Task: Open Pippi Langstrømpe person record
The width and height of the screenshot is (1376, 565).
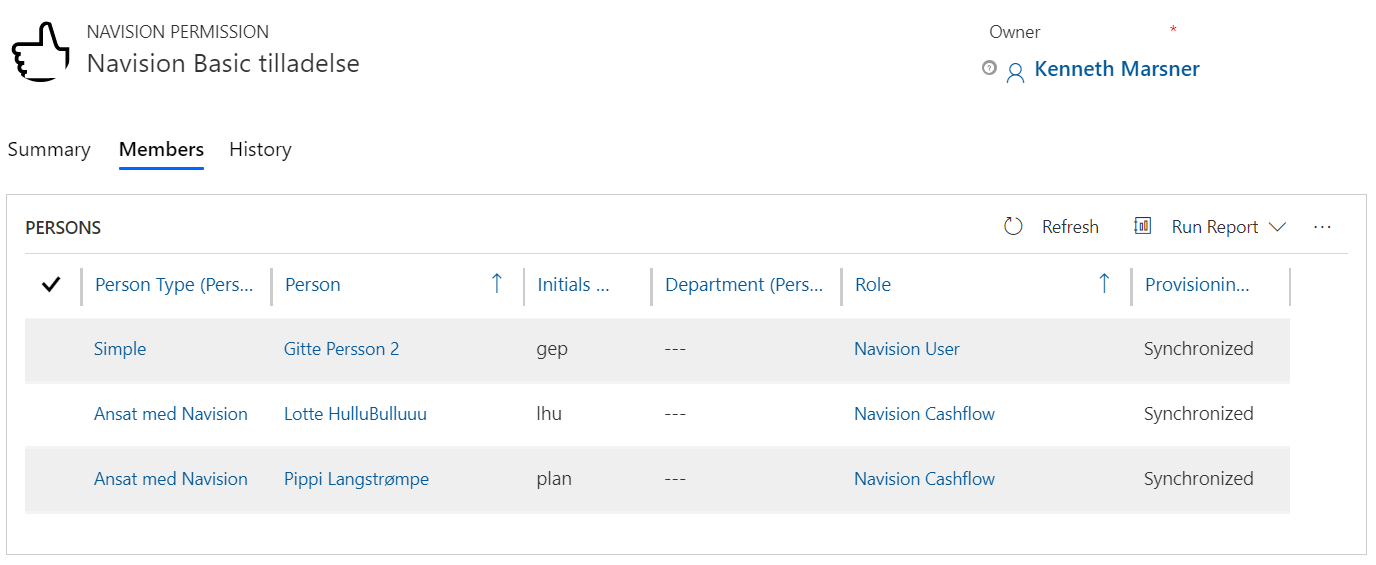Action: (x=356, y=479)
